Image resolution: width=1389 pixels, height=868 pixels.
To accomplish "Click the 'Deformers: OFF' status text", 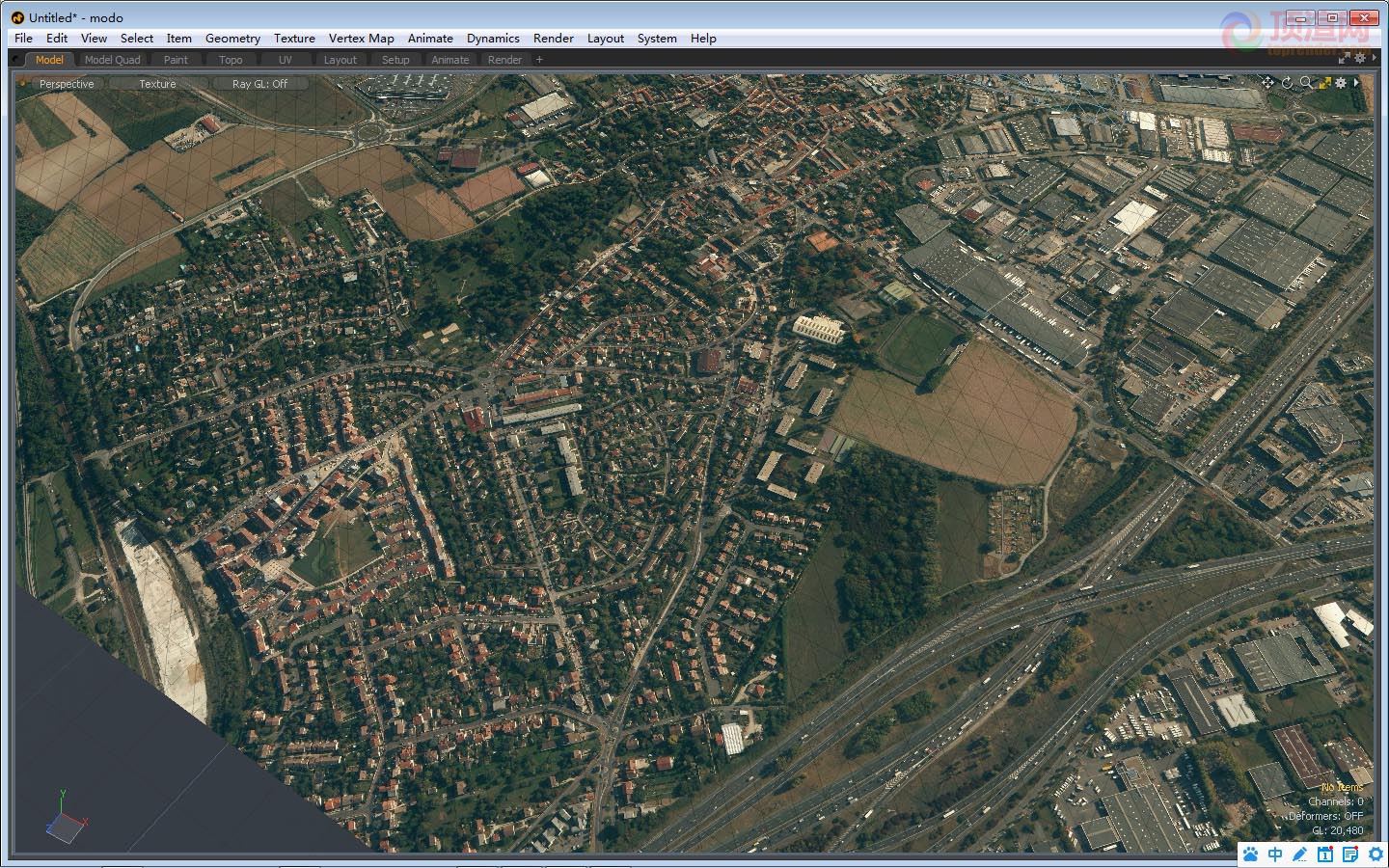I will click(1326, 816).
